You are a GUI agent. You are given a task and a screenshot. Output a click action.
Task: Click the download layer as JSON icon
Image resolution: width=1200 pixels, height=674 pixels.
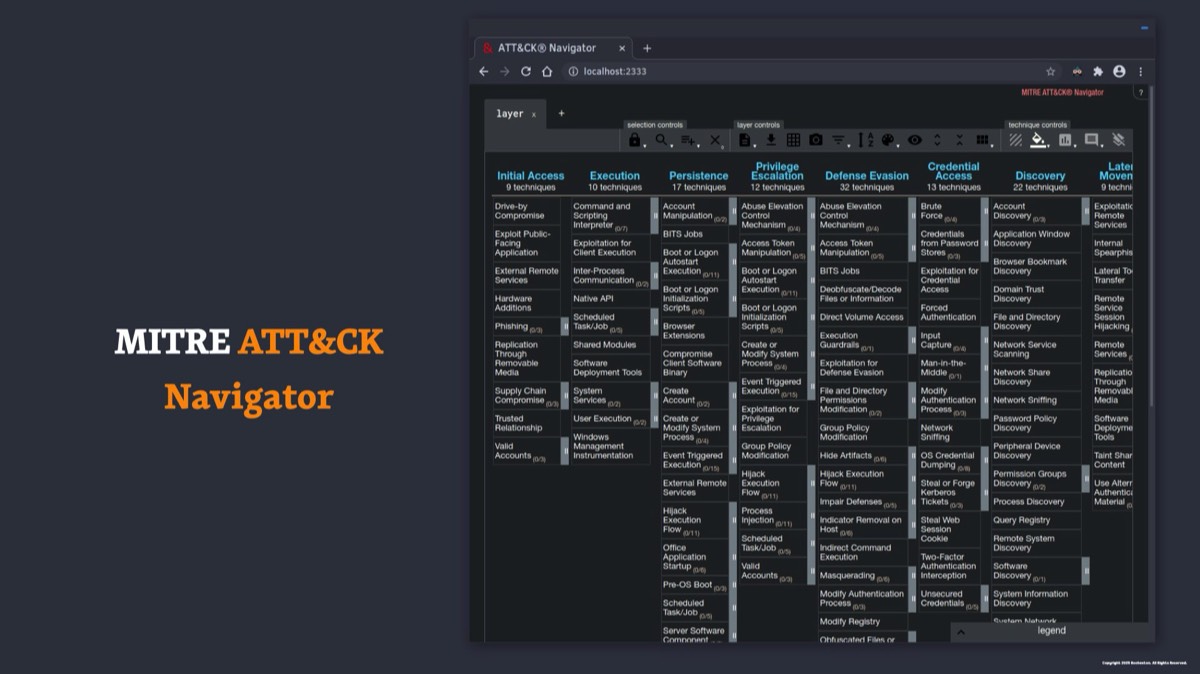coord(771,141)
